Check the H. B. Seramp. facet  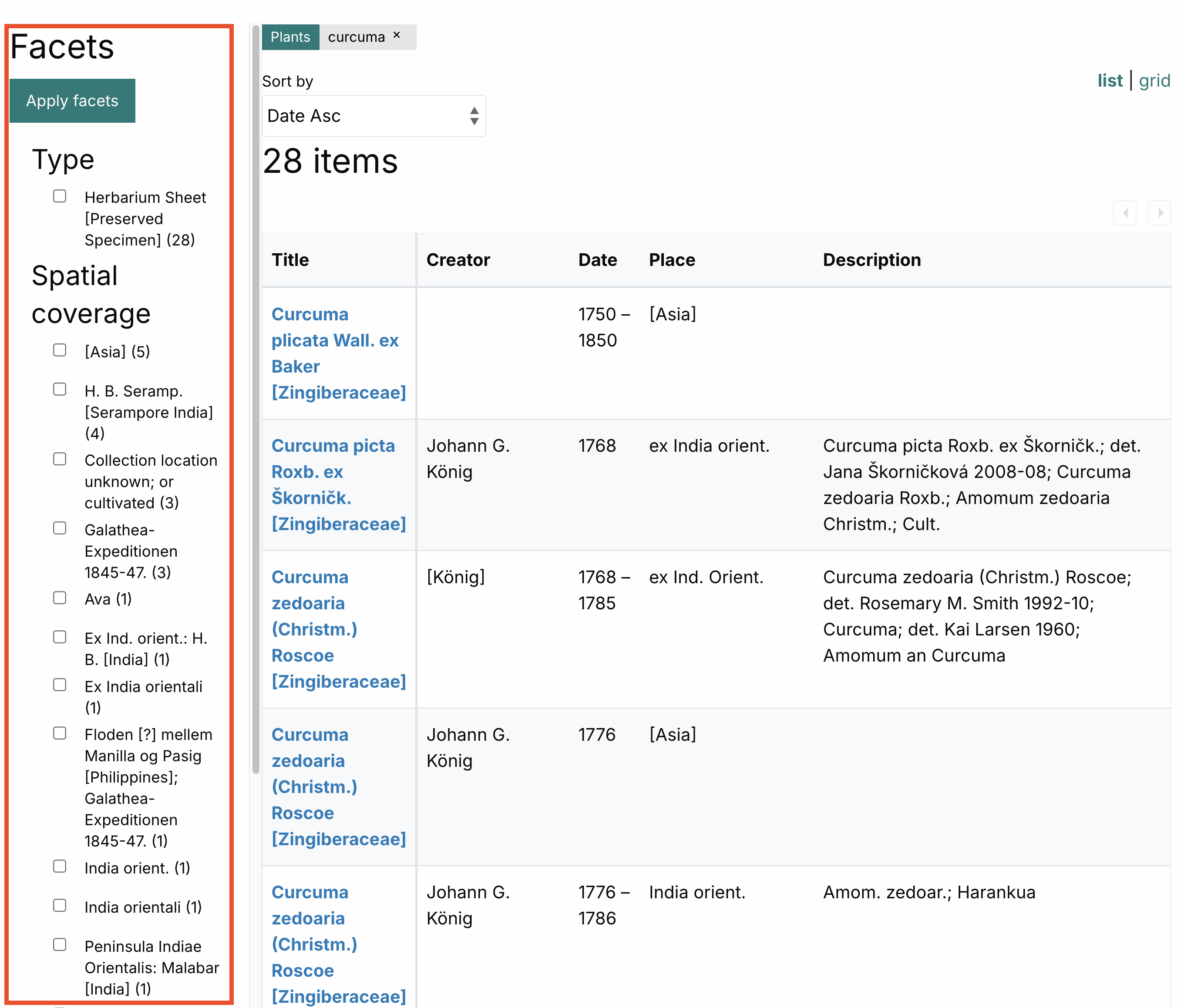tap(60, 390)
